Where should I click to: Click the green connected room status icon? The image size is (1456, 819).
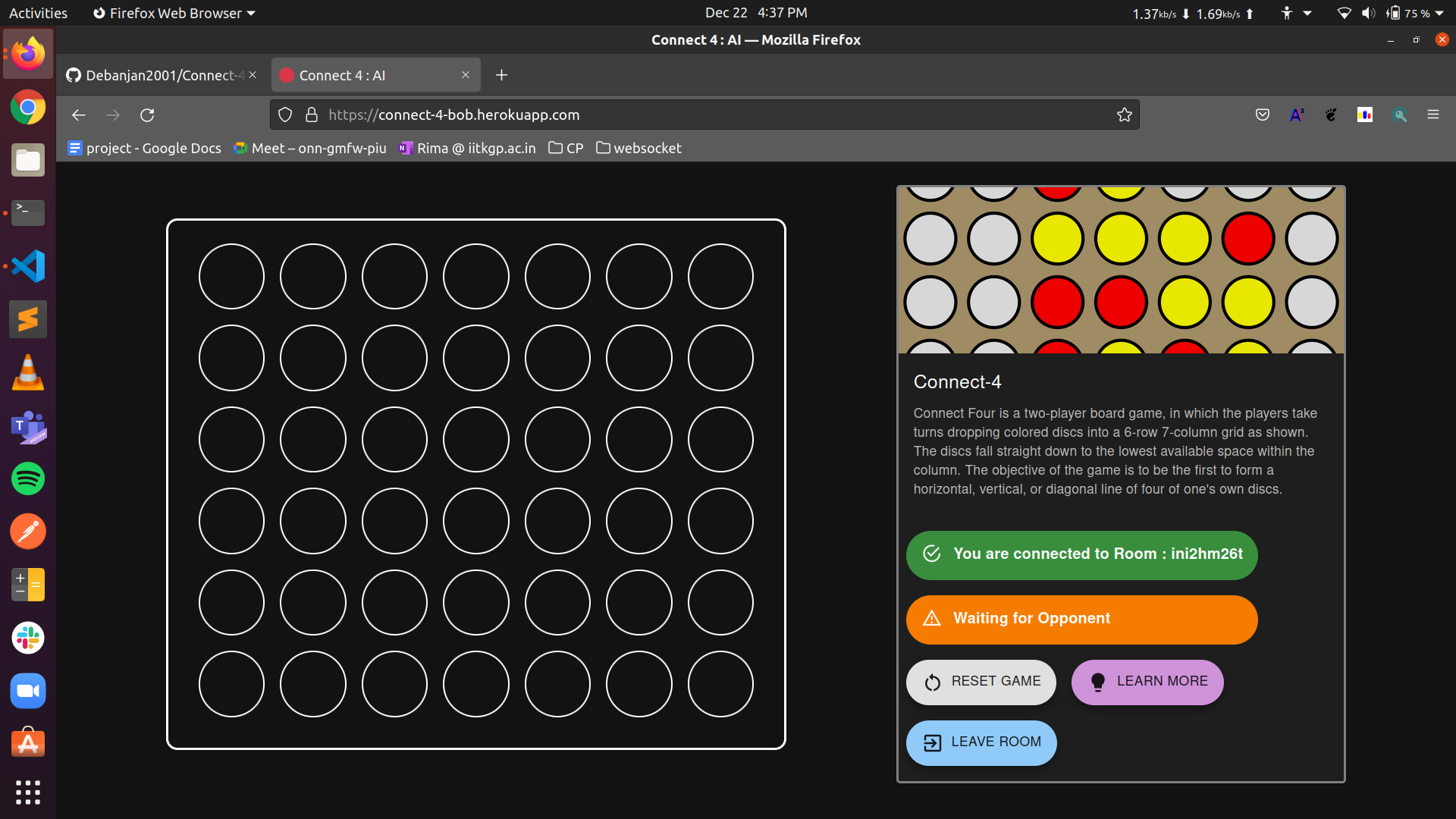[930, 554]
